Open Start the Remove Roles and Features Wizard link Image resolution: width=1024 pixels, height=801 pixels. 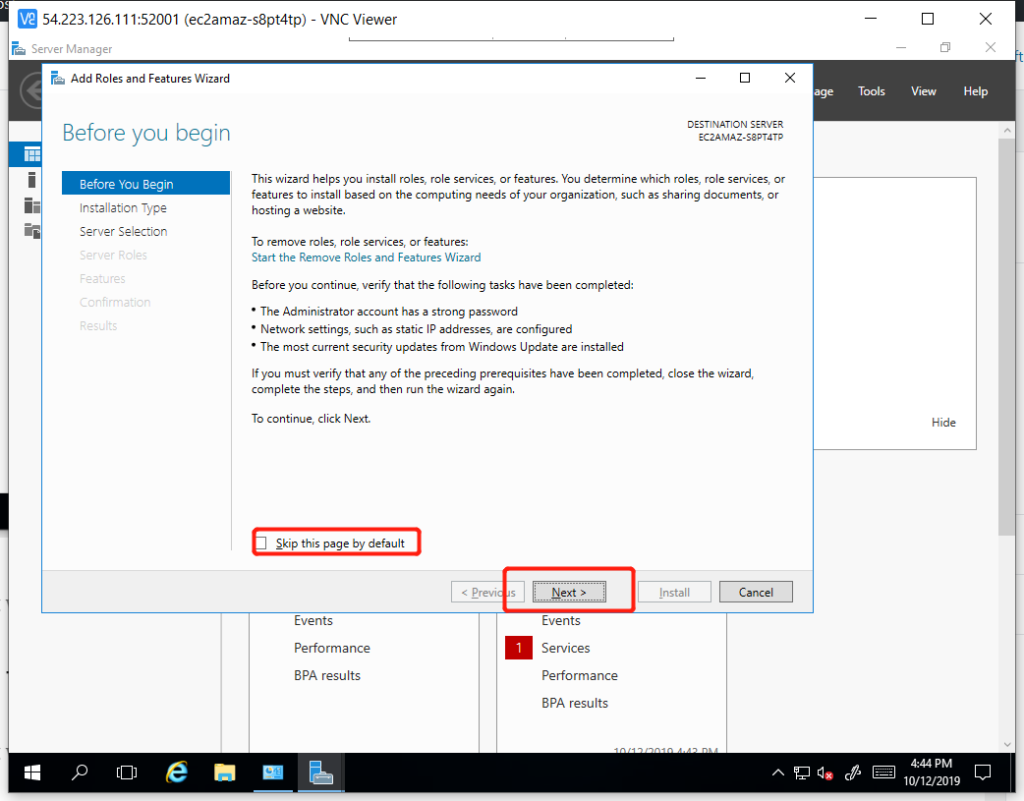point(366,257)
